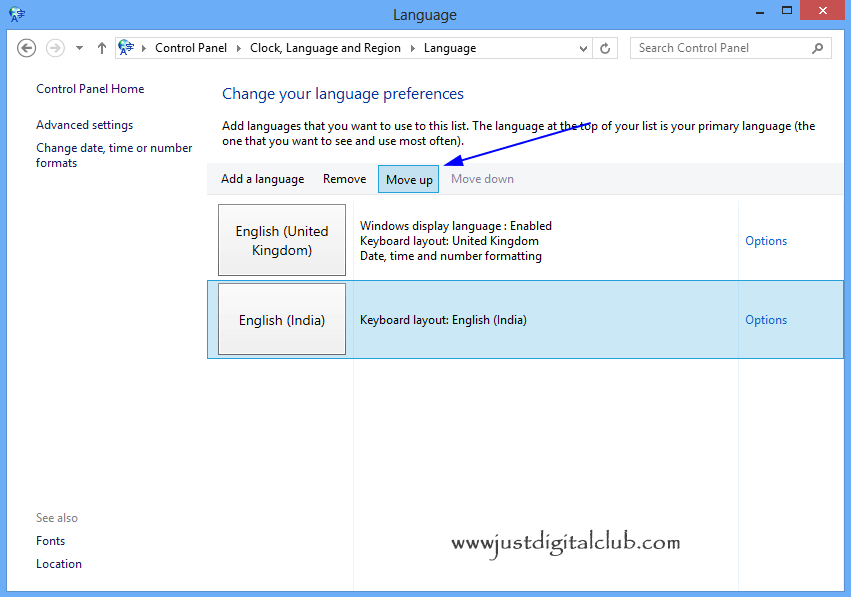851x597 pixels.
Task: Select Control Panel in the breadcrumb
Action: 190,48
